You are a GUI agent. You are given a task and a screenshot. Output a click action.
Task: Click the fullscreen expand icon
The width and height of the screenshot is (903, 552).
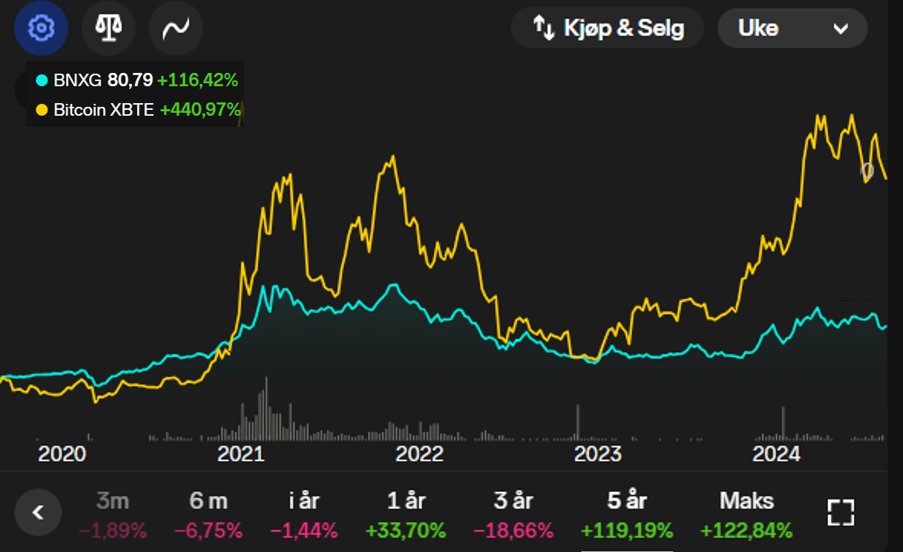coord(841,512)
